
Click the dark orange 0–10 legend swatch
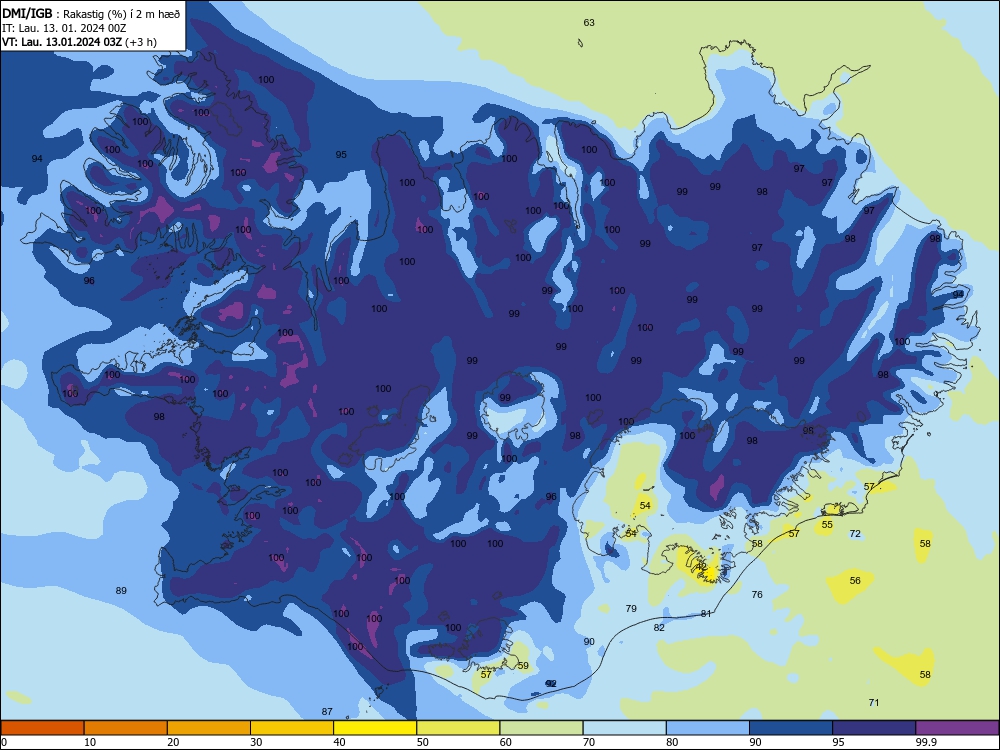(42, 728)
